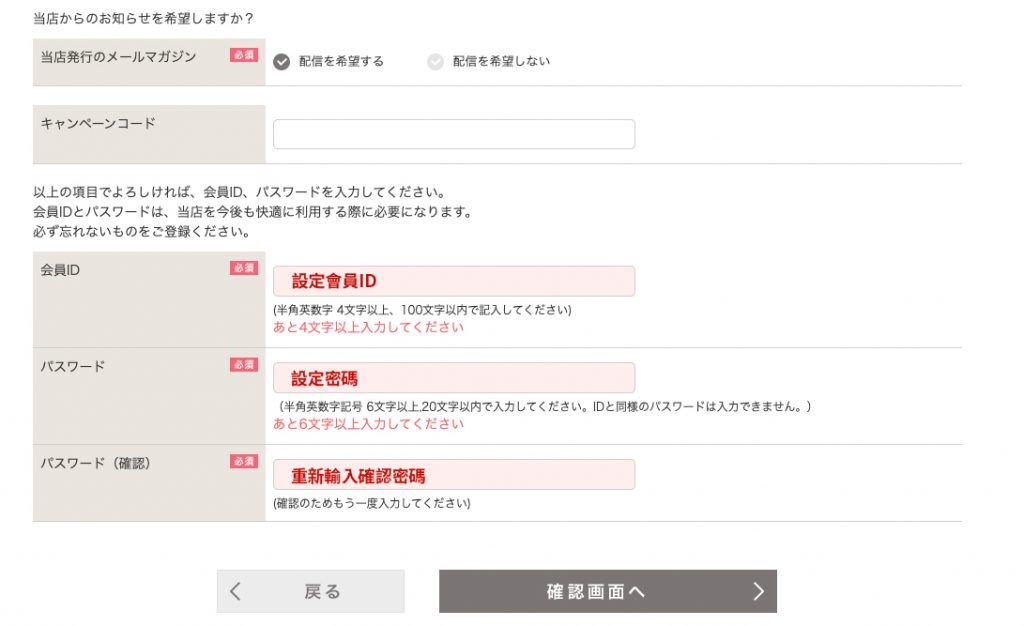This screenshot has width=1024, height=626.
Task: Select 配信を希望しない radio option
Action: [x=436, y=61]
